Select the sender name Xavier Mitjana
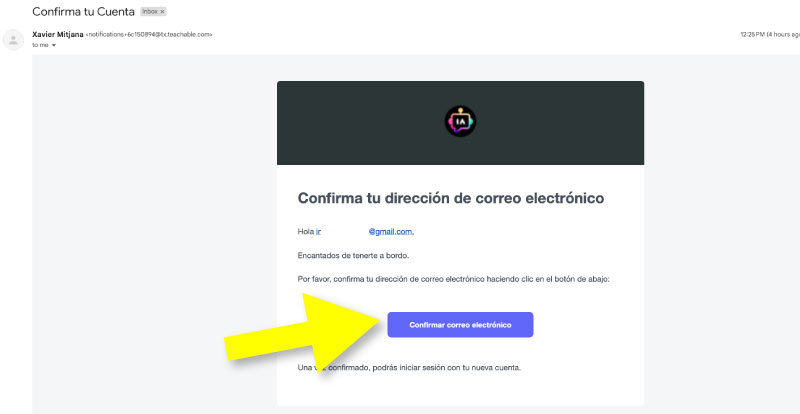 coord(58,35)
